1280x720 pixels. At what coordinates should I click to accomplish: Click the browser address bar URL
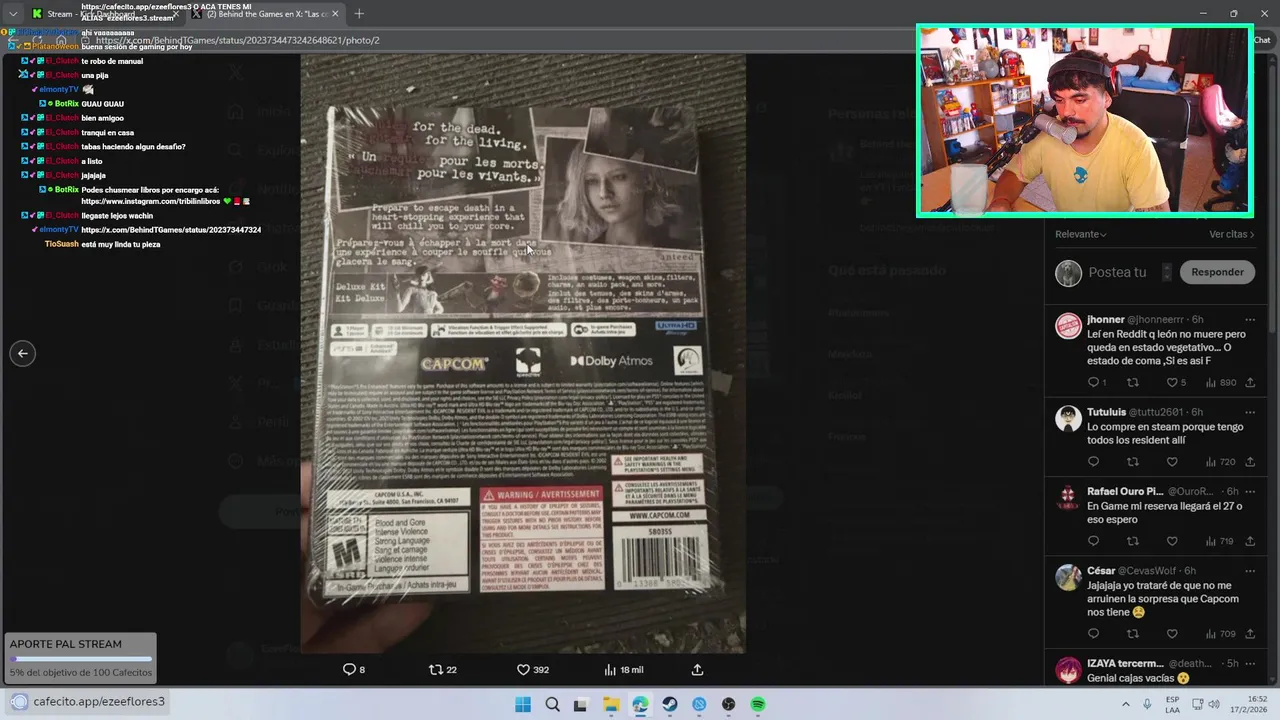coord(238,41)
